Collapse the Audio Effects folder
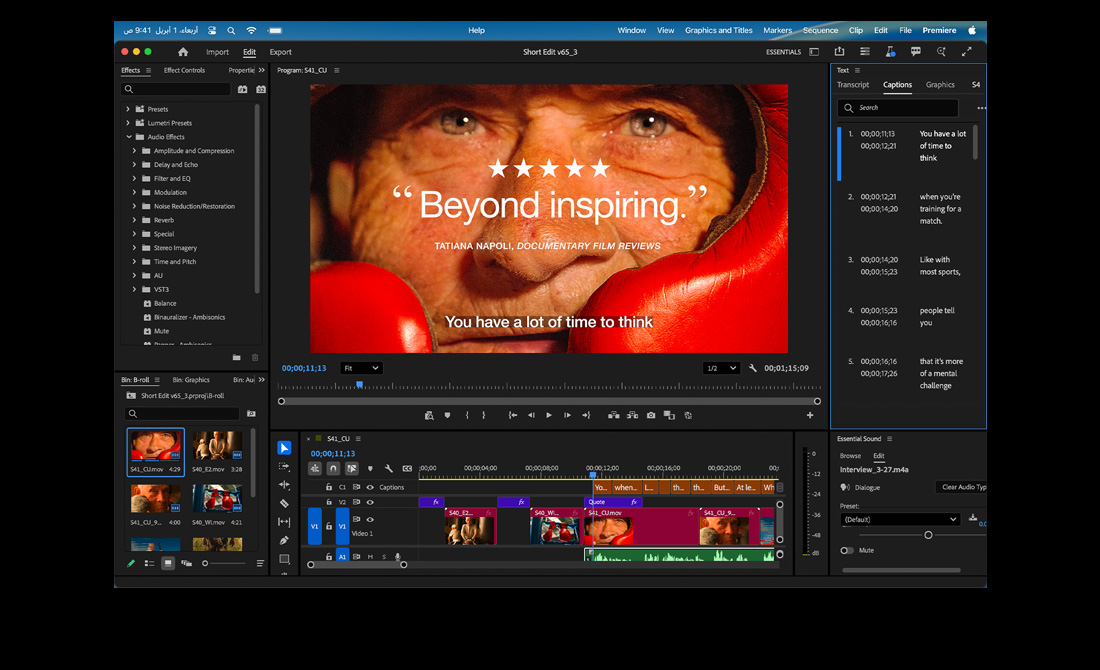 128,136
